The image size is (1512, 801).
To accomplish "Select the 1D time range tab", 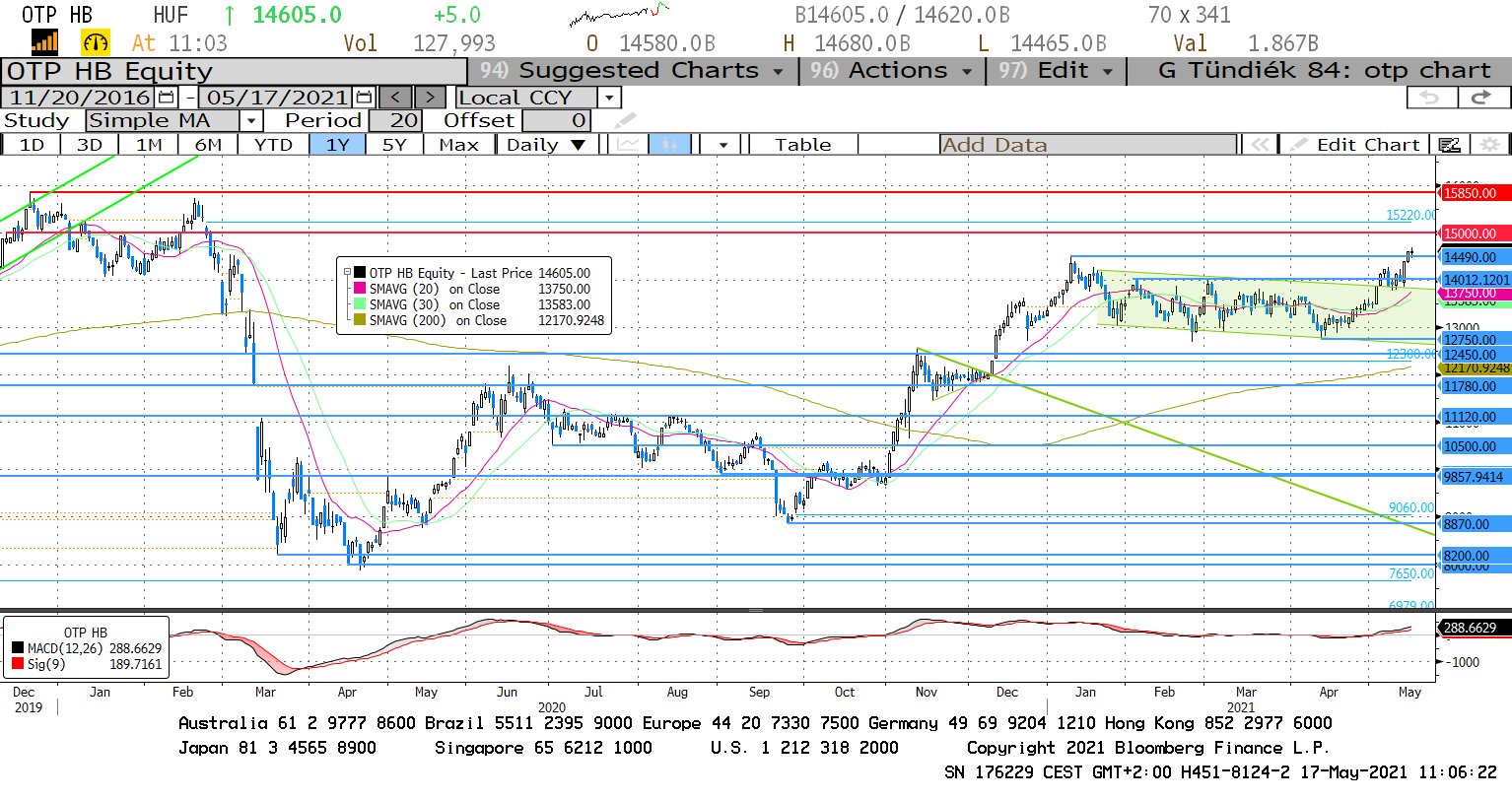I will [32, 144].
